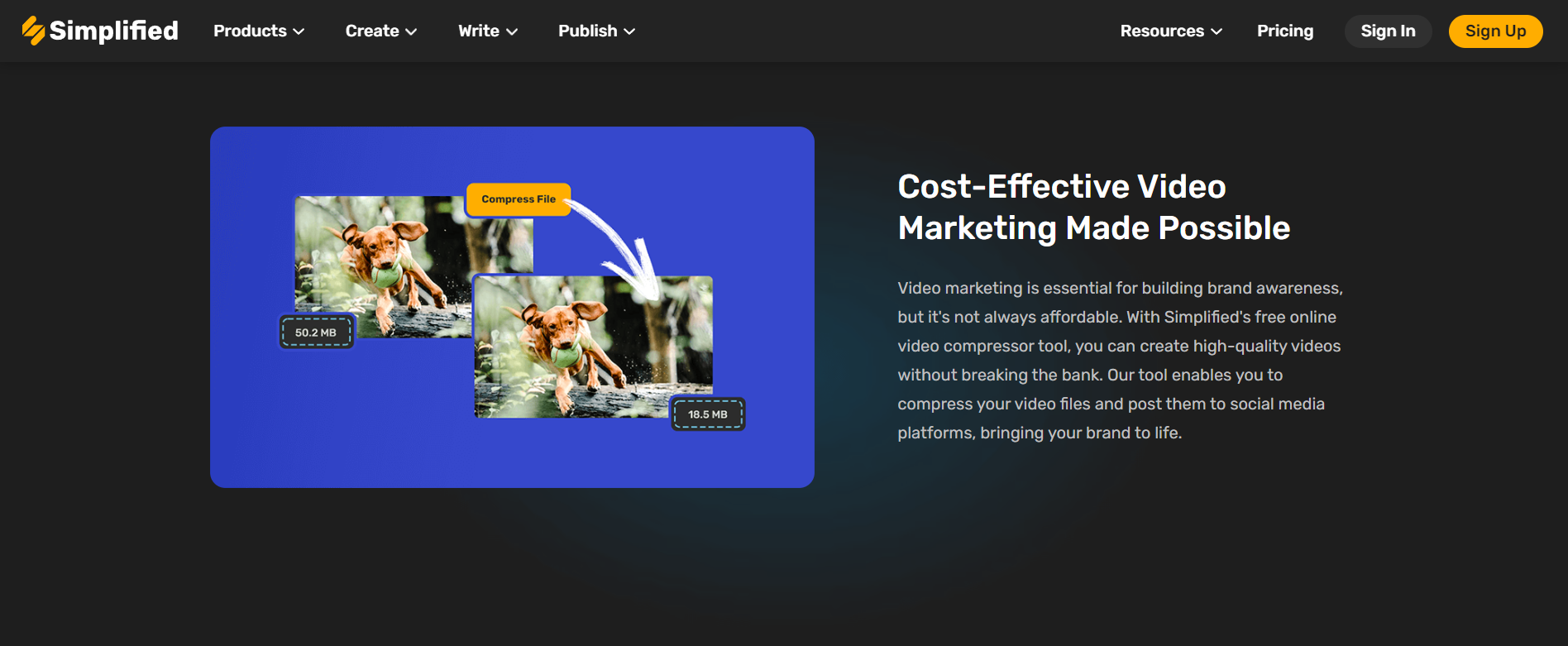The height and width of the screenshot is (646, 1568).
Task: Click the yellow Sign Up button
Action: pyautogui.click(x=1495, y=31)
